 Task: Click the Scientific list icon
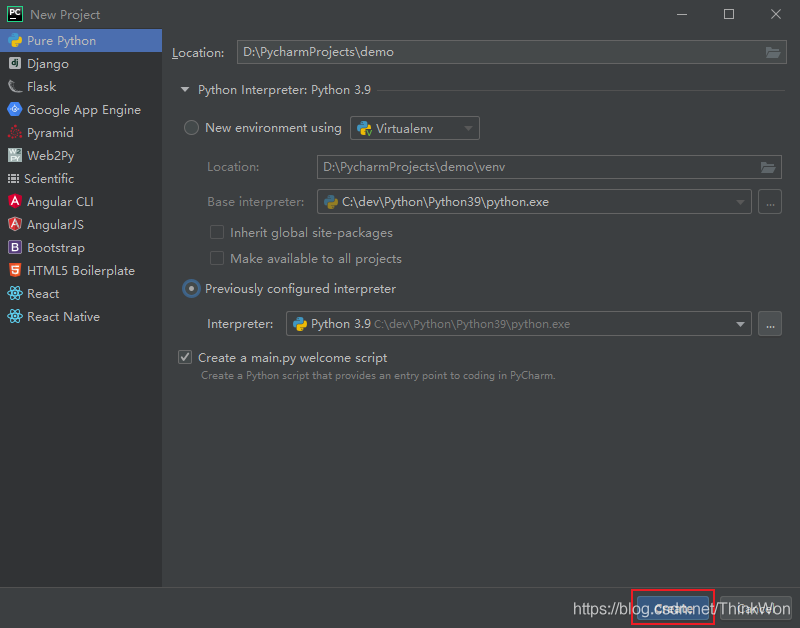tap(13, 179)
